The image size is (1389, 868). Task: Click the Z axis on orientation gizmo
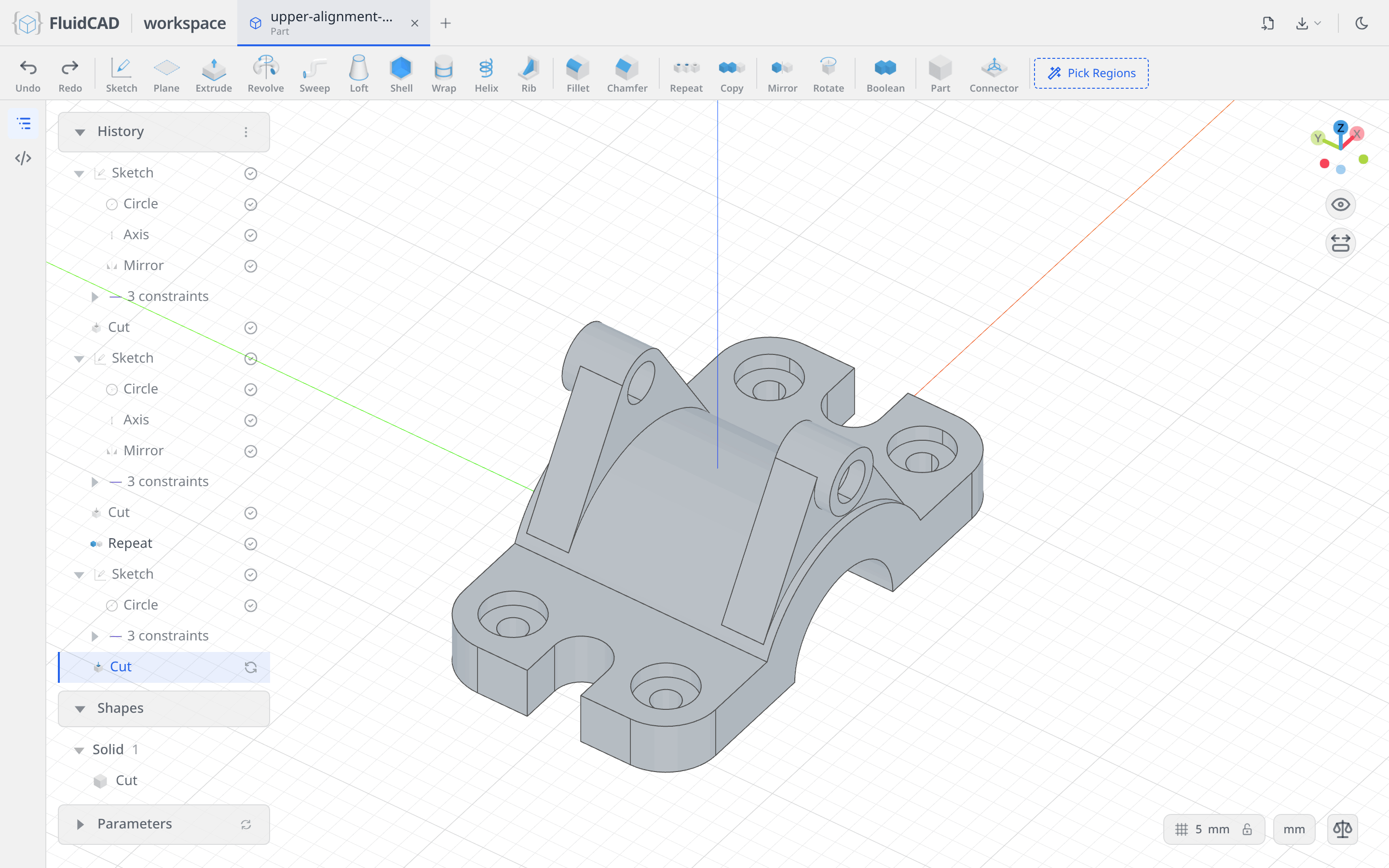pos(1341,127)
